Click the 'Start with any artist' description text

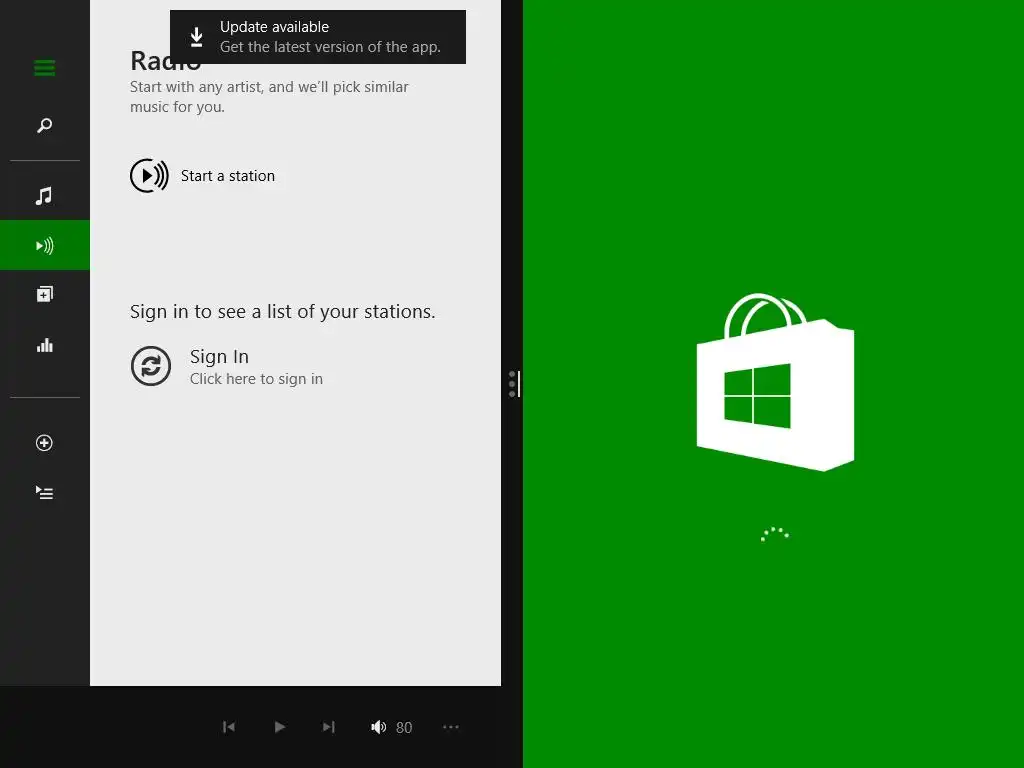(x=269, y=97)
